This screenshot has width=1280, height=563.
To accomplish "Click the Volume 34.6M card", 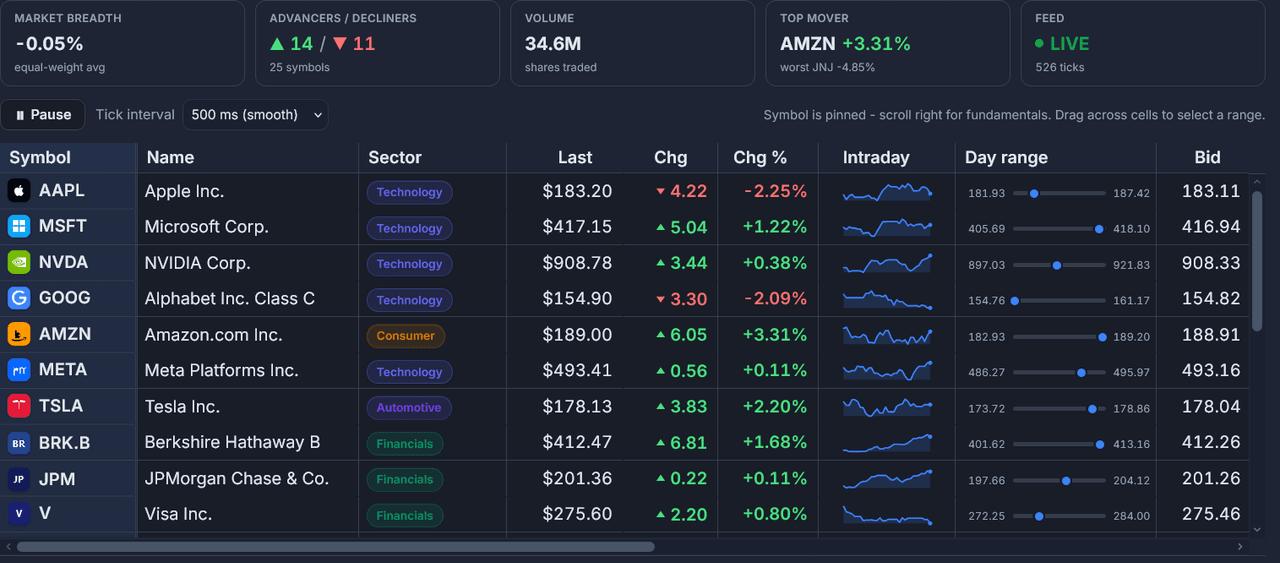I will (x=632, y=43).
